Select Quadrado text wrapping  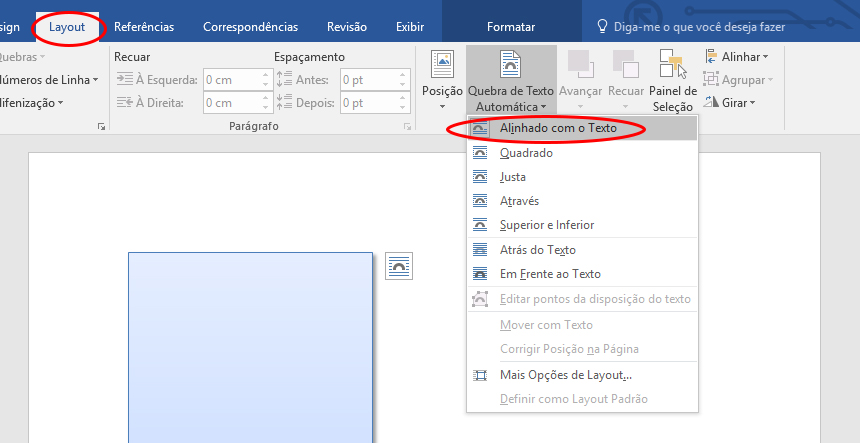coord(582,153)
